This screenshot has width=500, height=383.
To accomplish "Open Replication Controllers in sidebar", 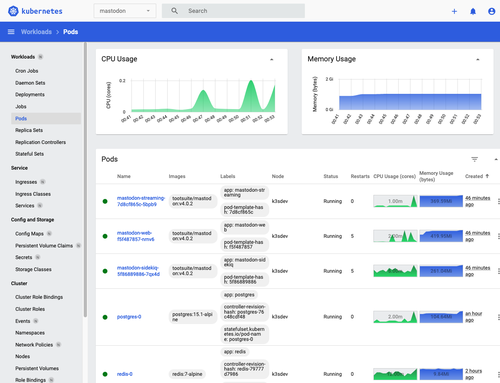I will pyautogui.click(x=40, y=142).
